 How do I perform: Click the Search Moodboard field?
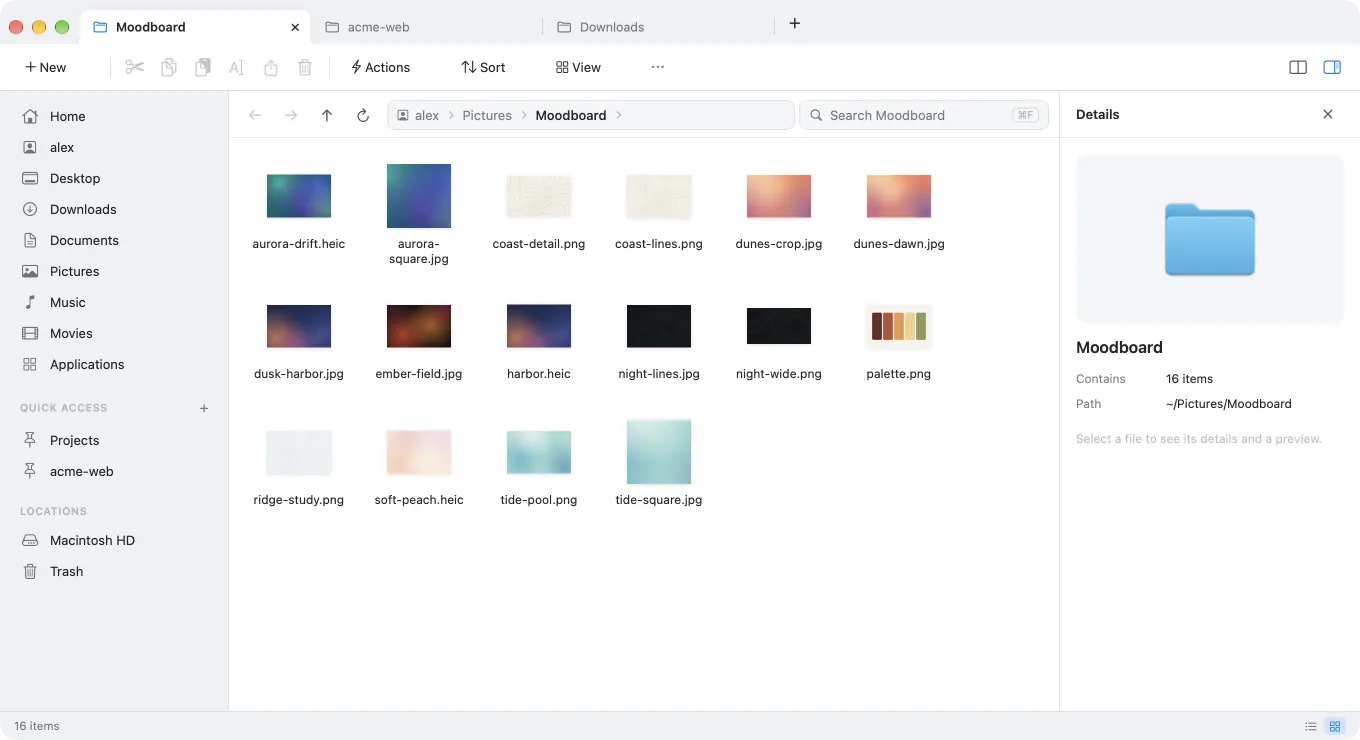coord(924,115)
